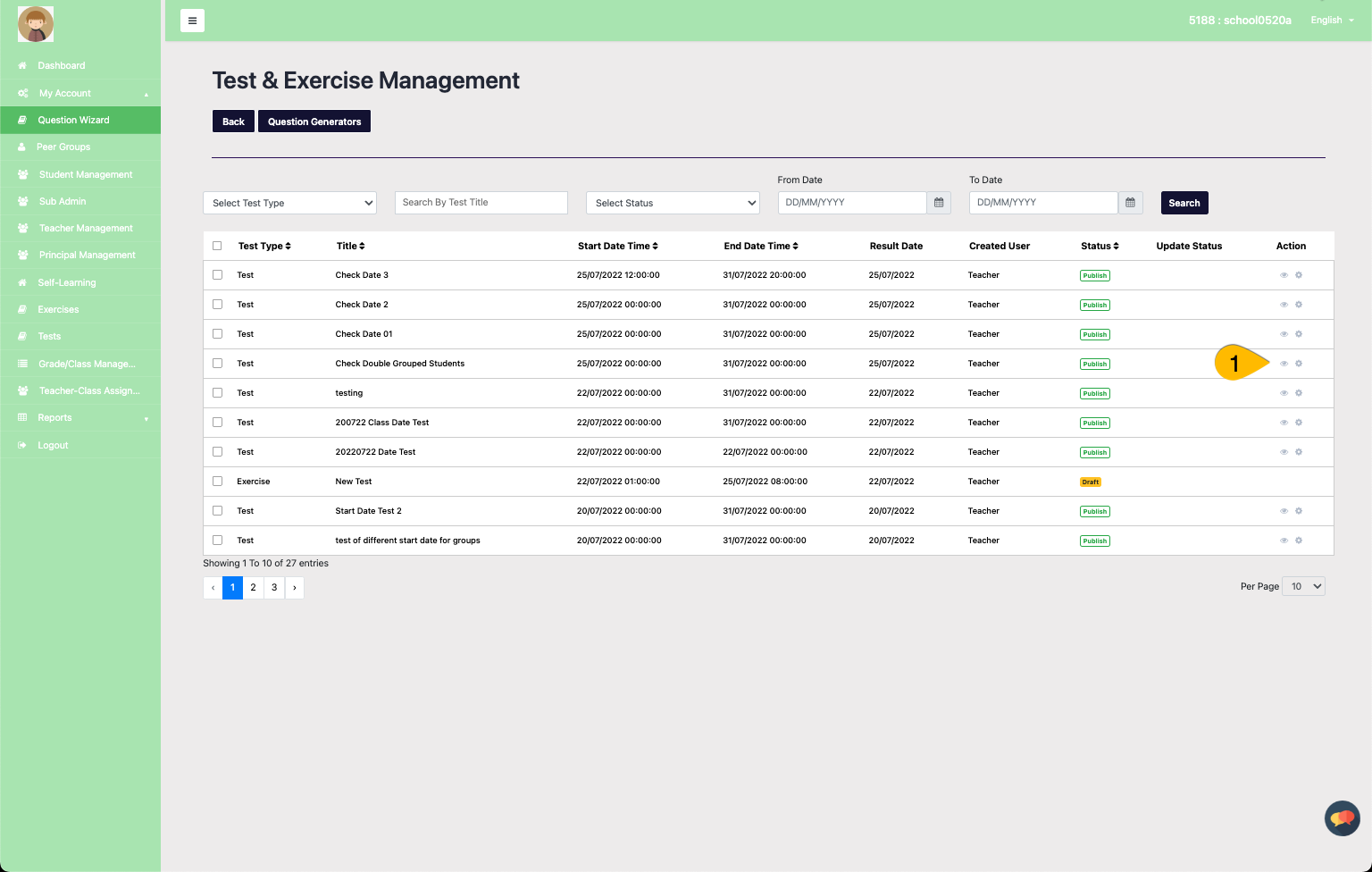Check the Check Date 01 row checkbox

click(x=217, y=334)
